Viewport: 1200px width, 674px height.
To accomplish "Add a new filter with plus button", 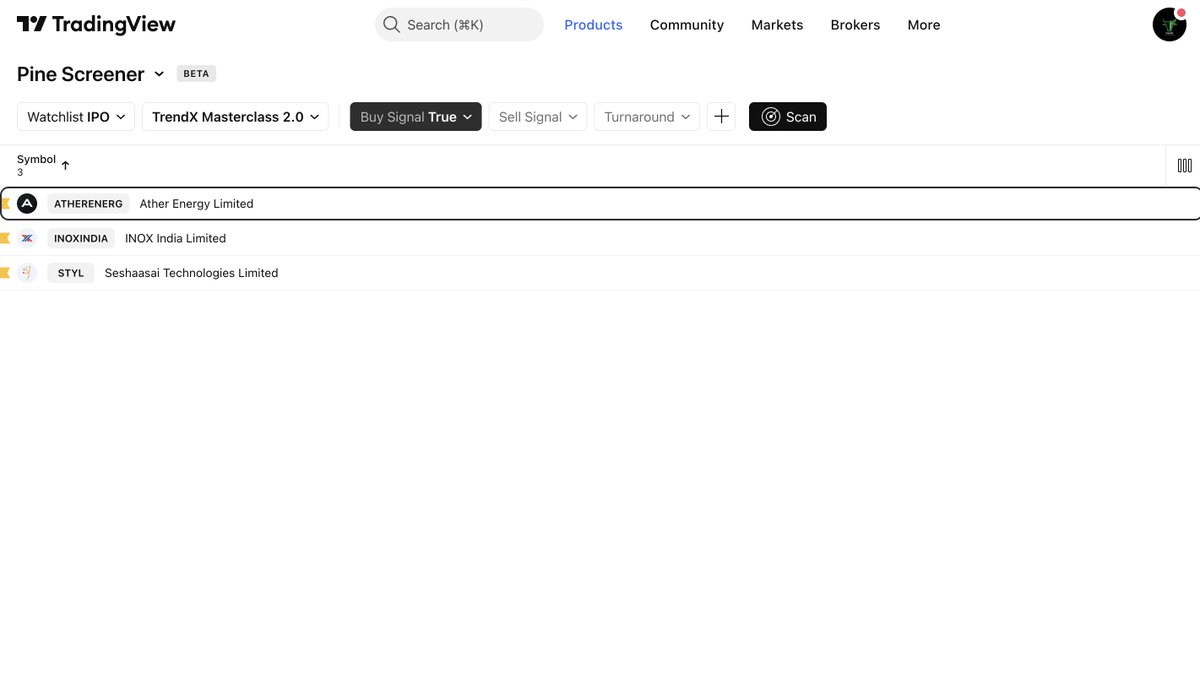I will coord(721,117).
